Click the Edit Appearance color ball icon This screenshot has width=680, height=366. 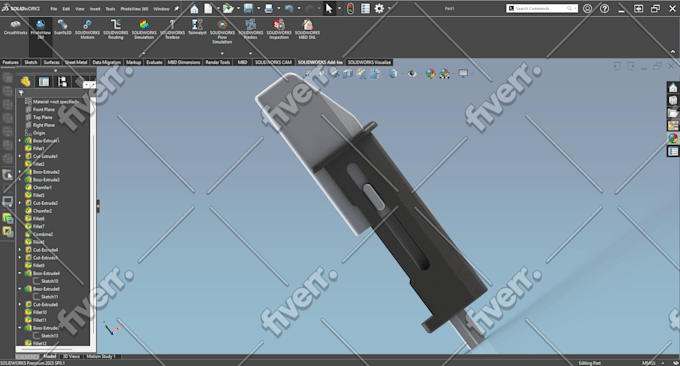click(430, 74)
